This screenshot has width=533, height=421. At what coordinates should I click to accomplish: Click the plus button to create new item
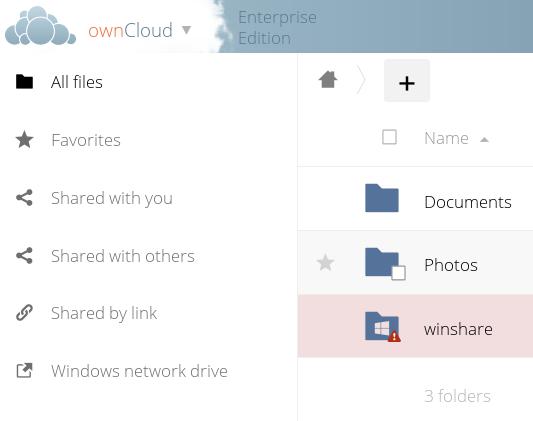pos(407,81)
